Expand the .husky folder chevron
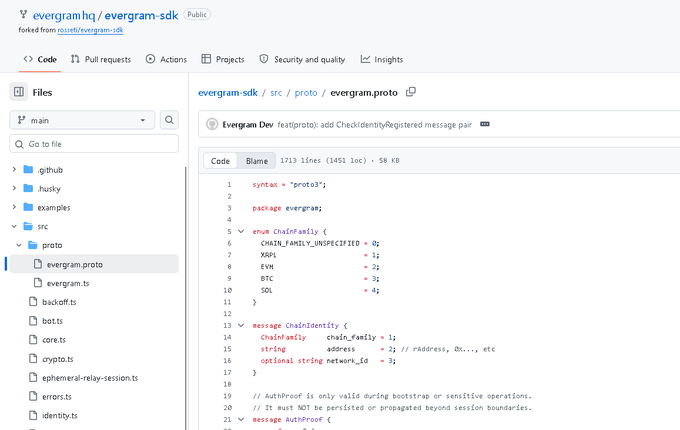 14,188
